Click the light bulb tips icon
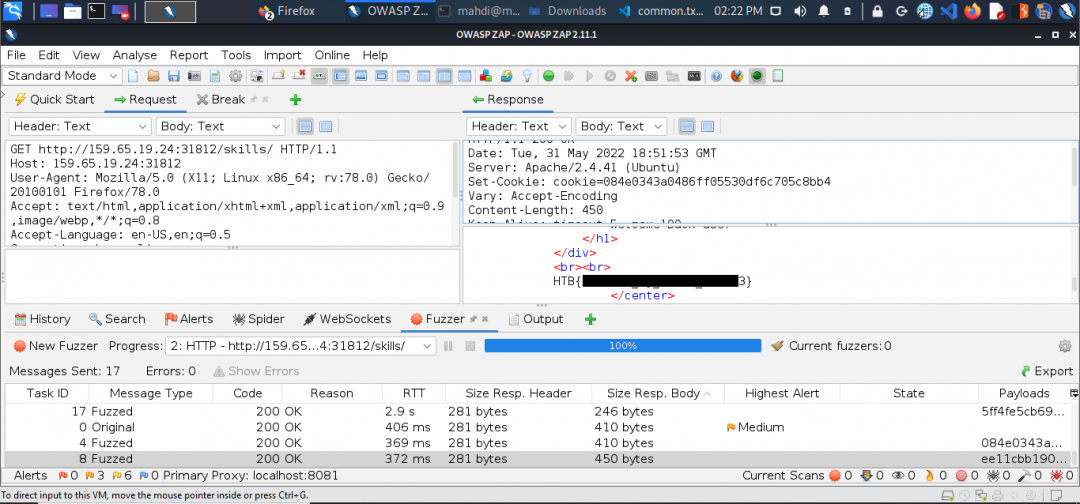The width and height of the screenshot is (1080, 504). click(x=527, y=76)
